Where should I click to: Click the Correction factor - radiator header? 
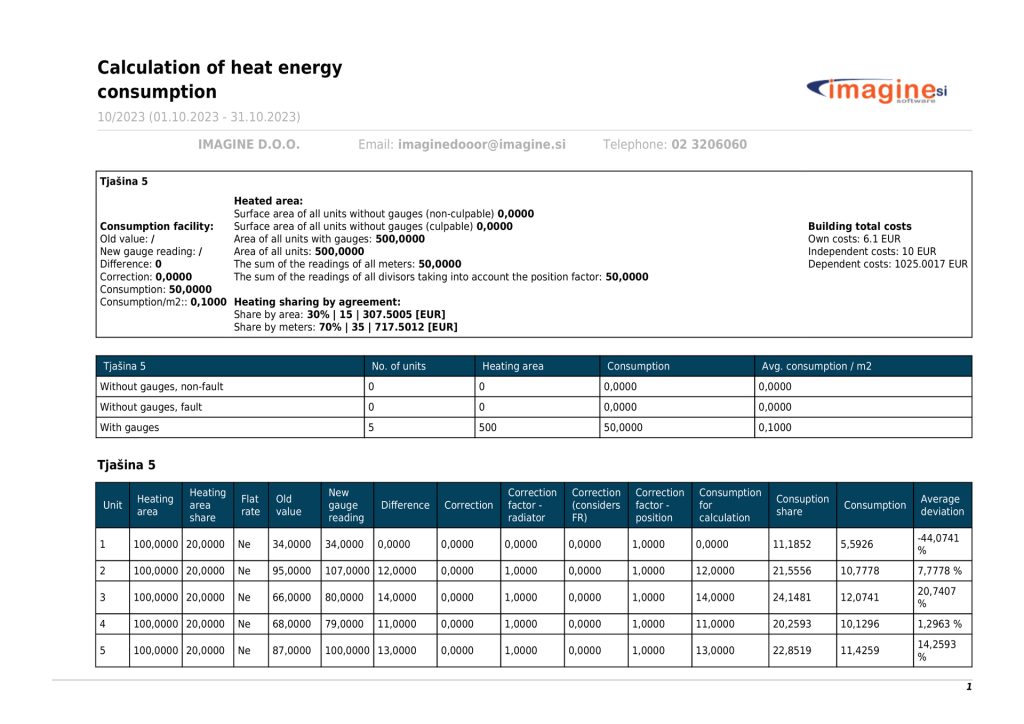(532, 505)
